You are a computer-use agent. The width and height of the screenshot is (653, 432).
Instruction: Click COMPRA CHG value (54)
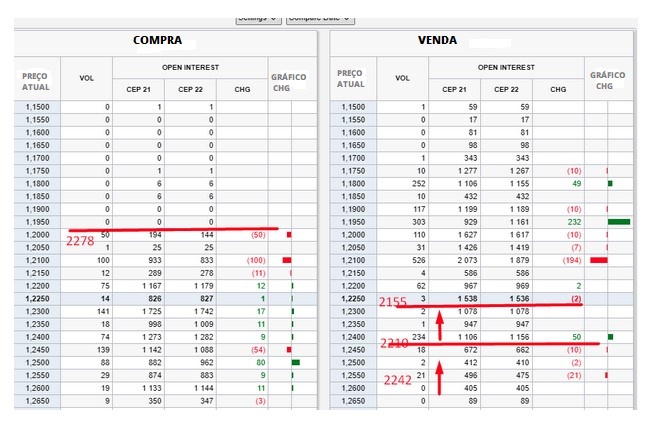(x=258, y=350)
